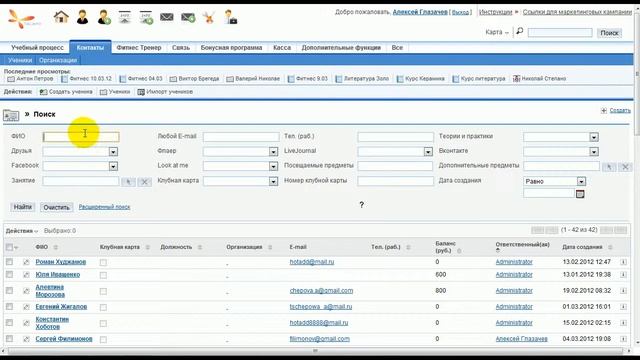Viewport: 640px width, 360px height.
Task: Click the horizontal scrollbar at bottom
Action: pyautogui.click(x=315, y=351)
